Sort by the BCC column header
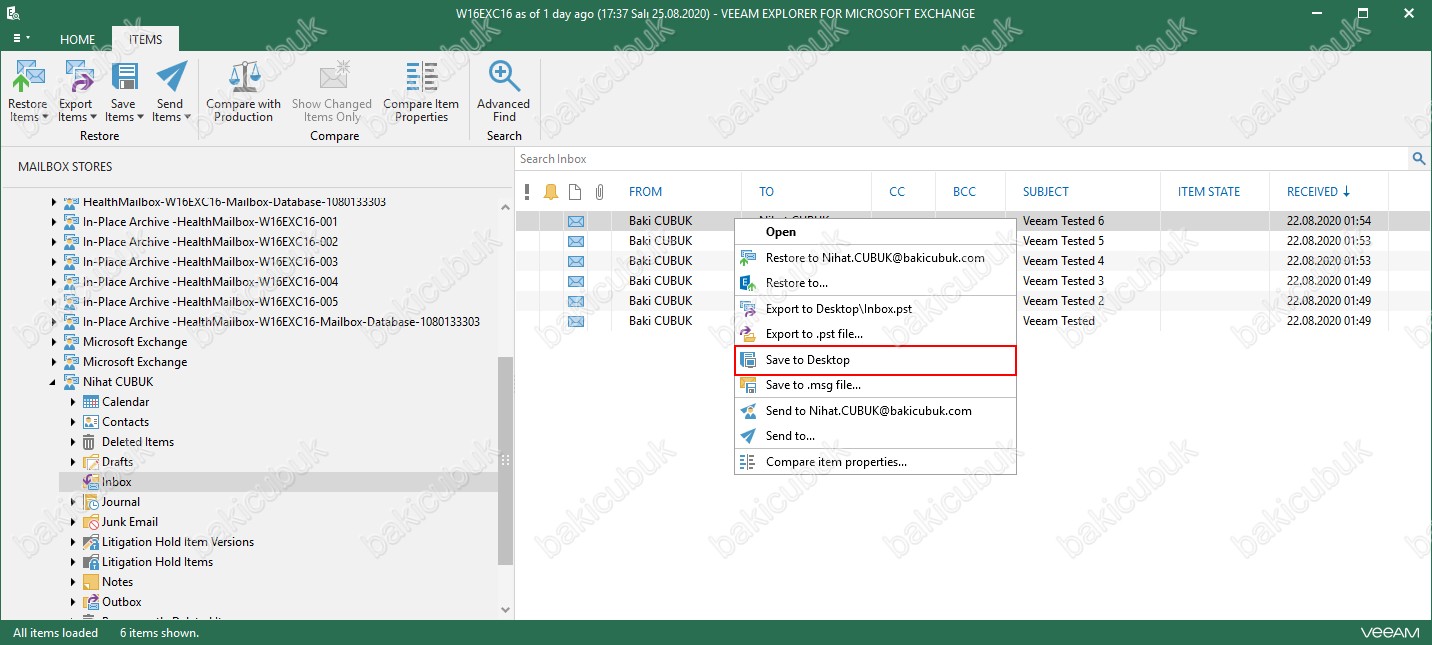 pyautogui.click(x=964, y=192)
